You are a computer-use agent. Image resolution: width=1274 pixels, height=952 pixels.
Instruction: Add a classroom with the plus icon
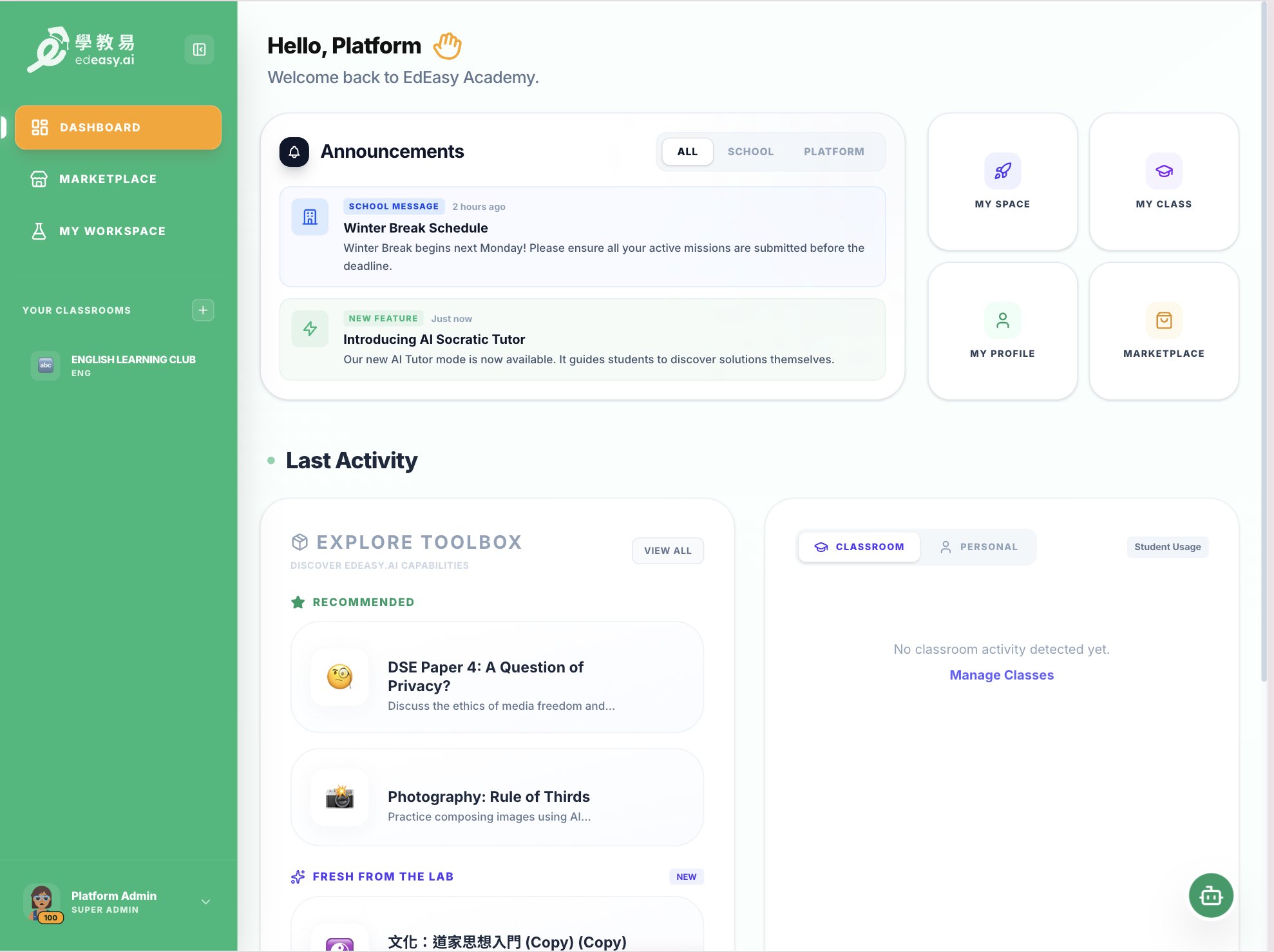[x=203, y=310]
